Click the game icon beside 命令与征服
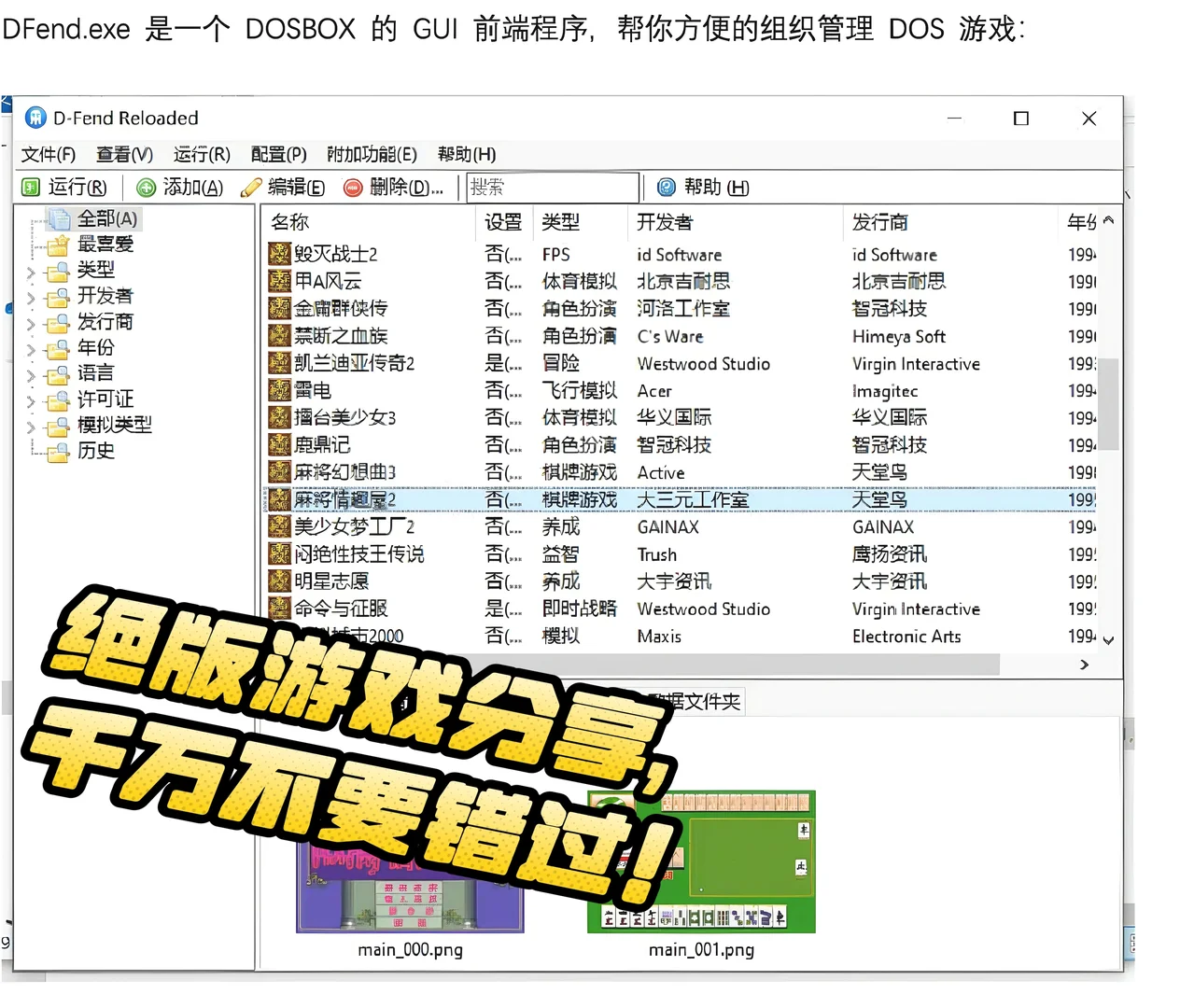Screen dimensions: 1180x1008 tap(278, 609)
